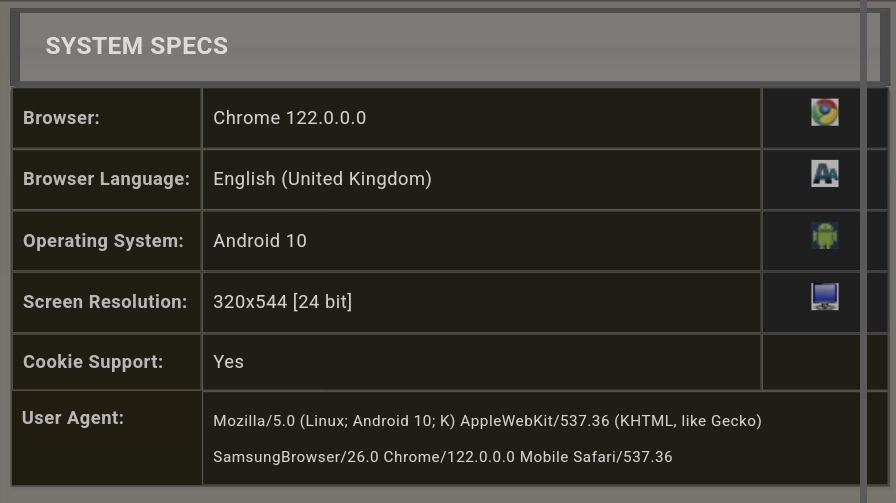Click the 320x544 [24 bit] value

tap(282, 302)
